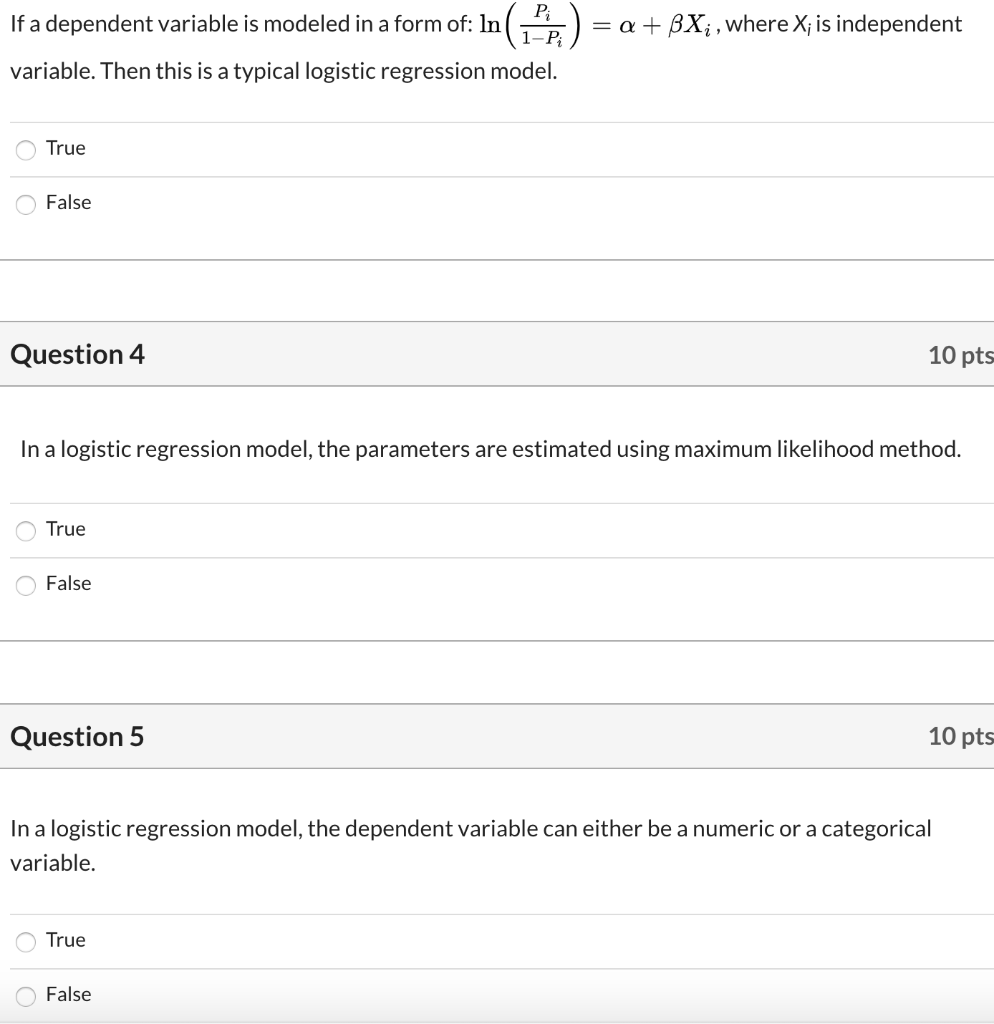Select True for the maximum likelihood question

click(25, 530)
